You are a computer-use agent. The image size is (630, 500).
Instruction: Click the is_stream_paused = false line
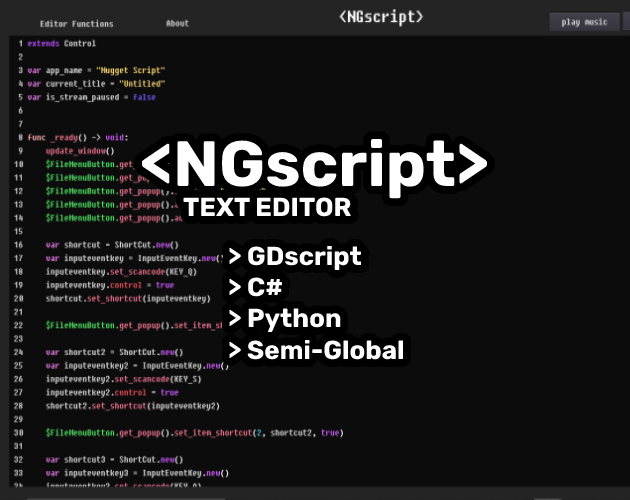tap(92, 97)
